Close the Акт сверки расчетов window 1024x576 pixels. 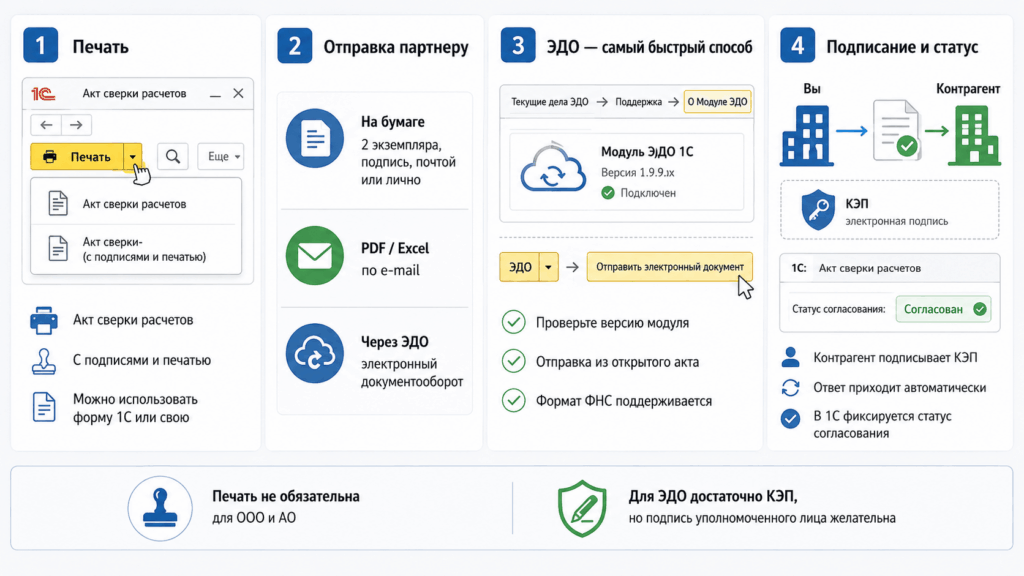(x=238, y=93)
